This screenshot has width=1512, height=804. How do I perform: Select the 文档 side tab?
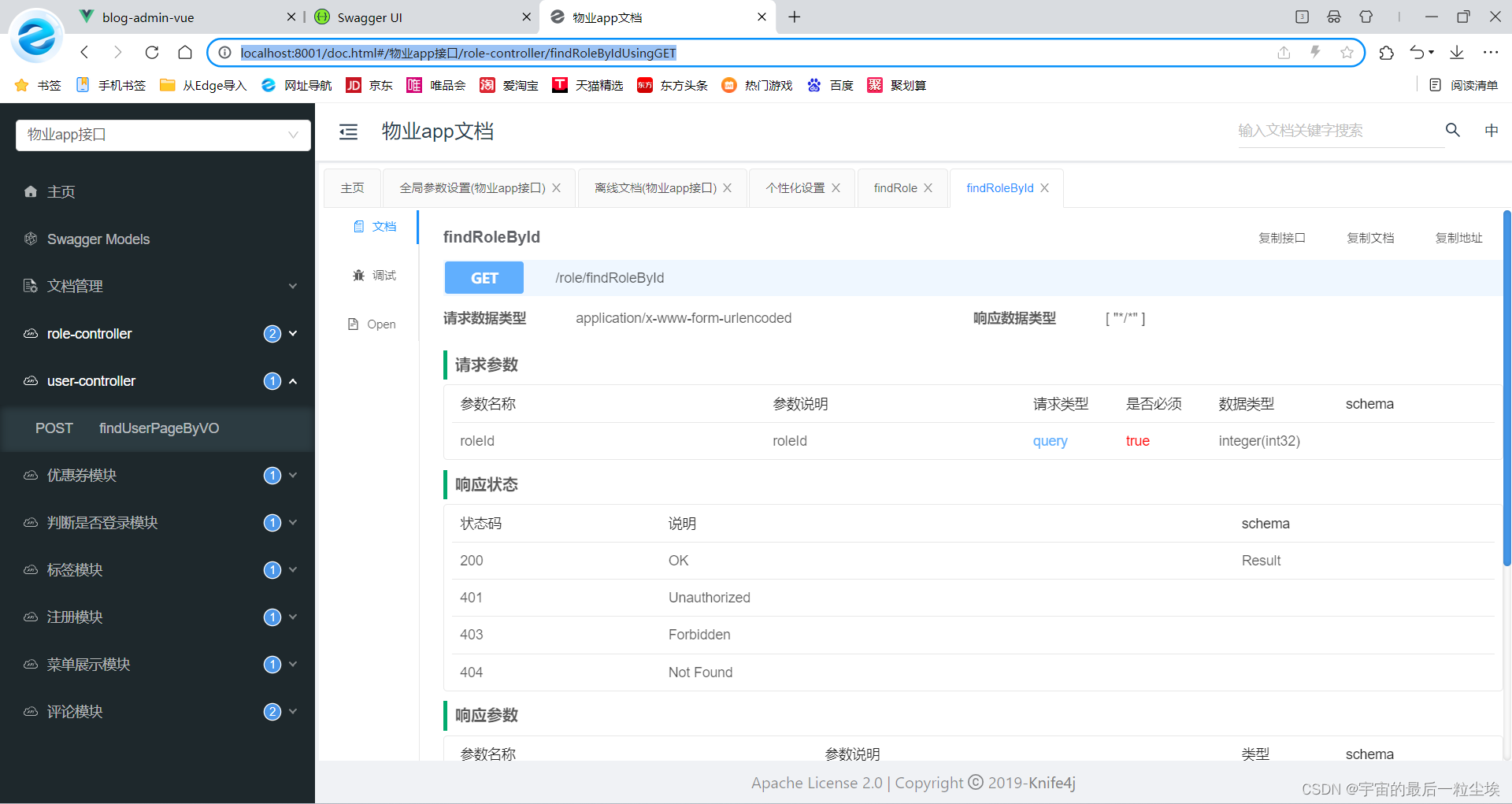[x=375, y=227]
